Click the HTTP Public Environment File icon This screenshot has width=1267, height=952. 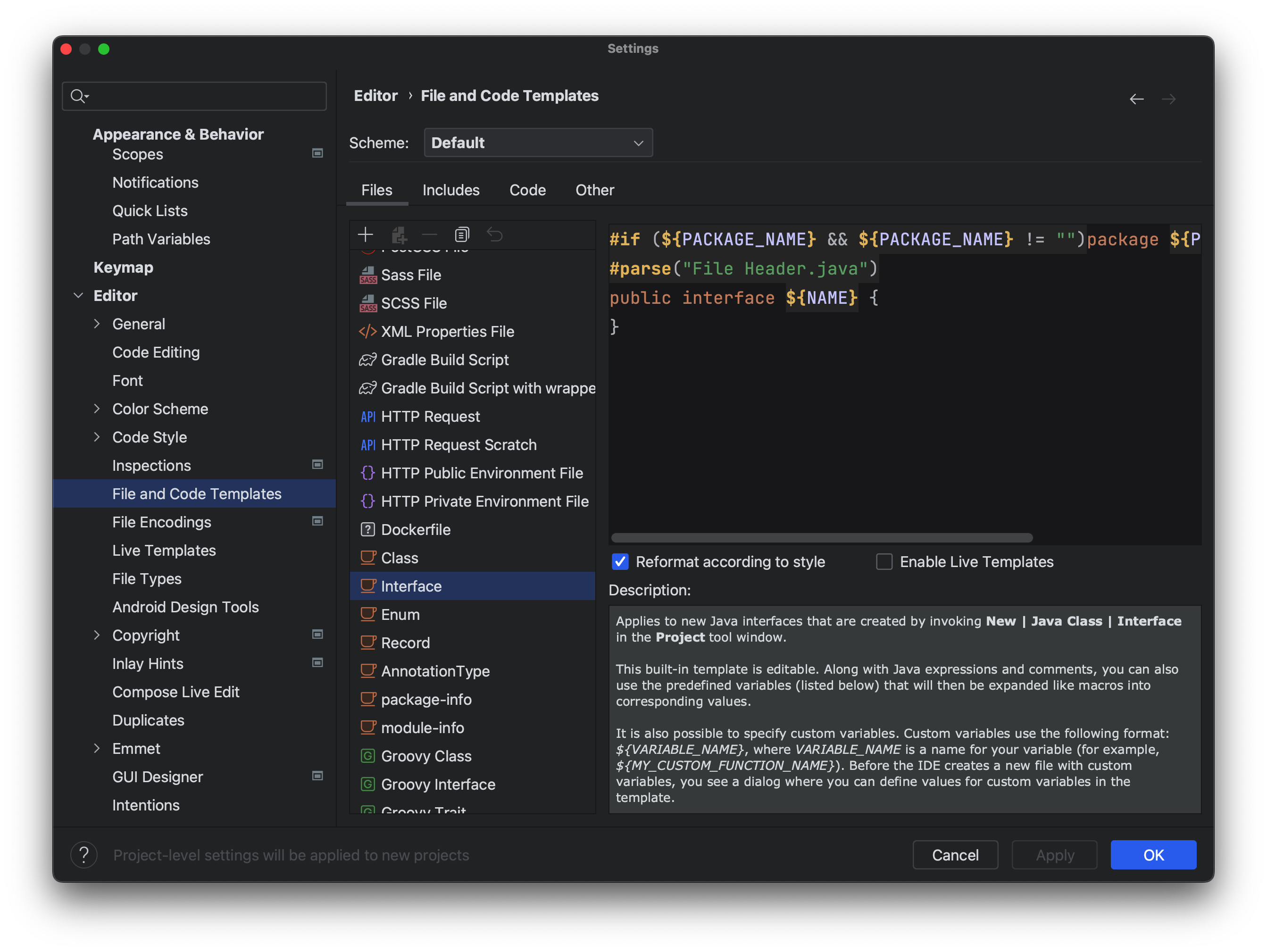pyautogui.click(x=368, y=473)
